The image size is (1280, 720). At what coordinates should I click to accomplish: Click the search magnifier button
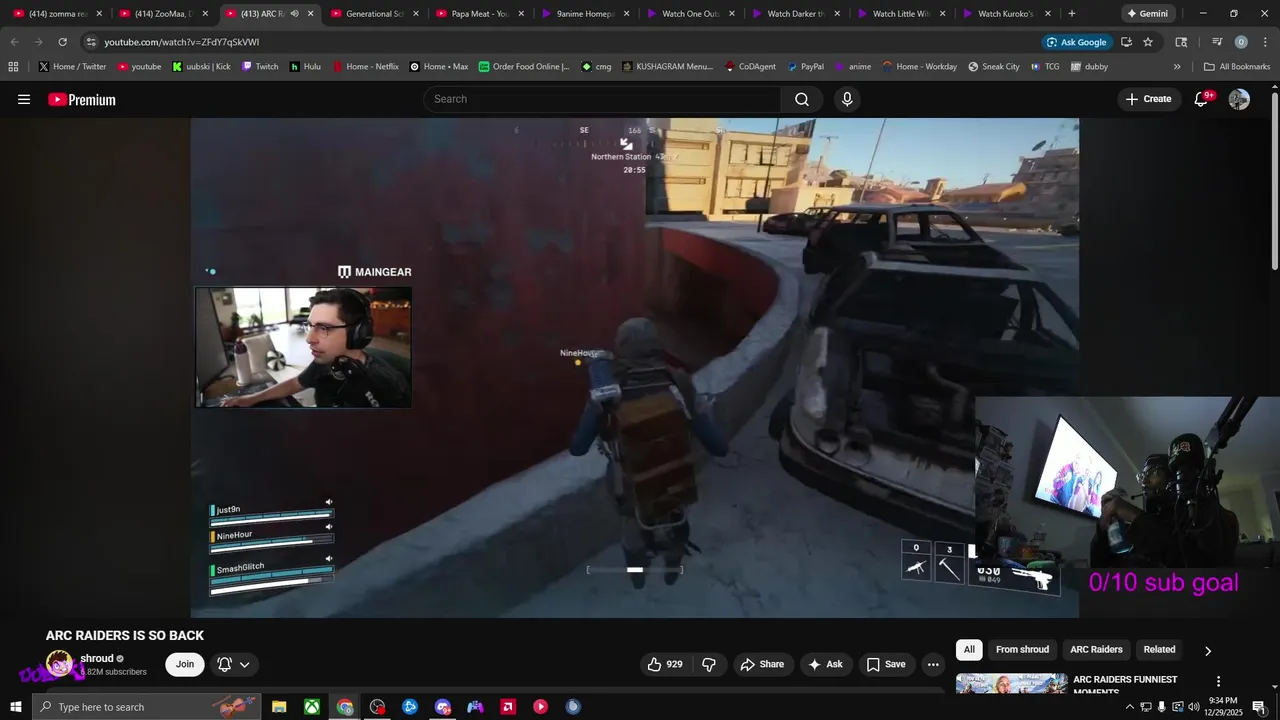[x=802, y=99]
